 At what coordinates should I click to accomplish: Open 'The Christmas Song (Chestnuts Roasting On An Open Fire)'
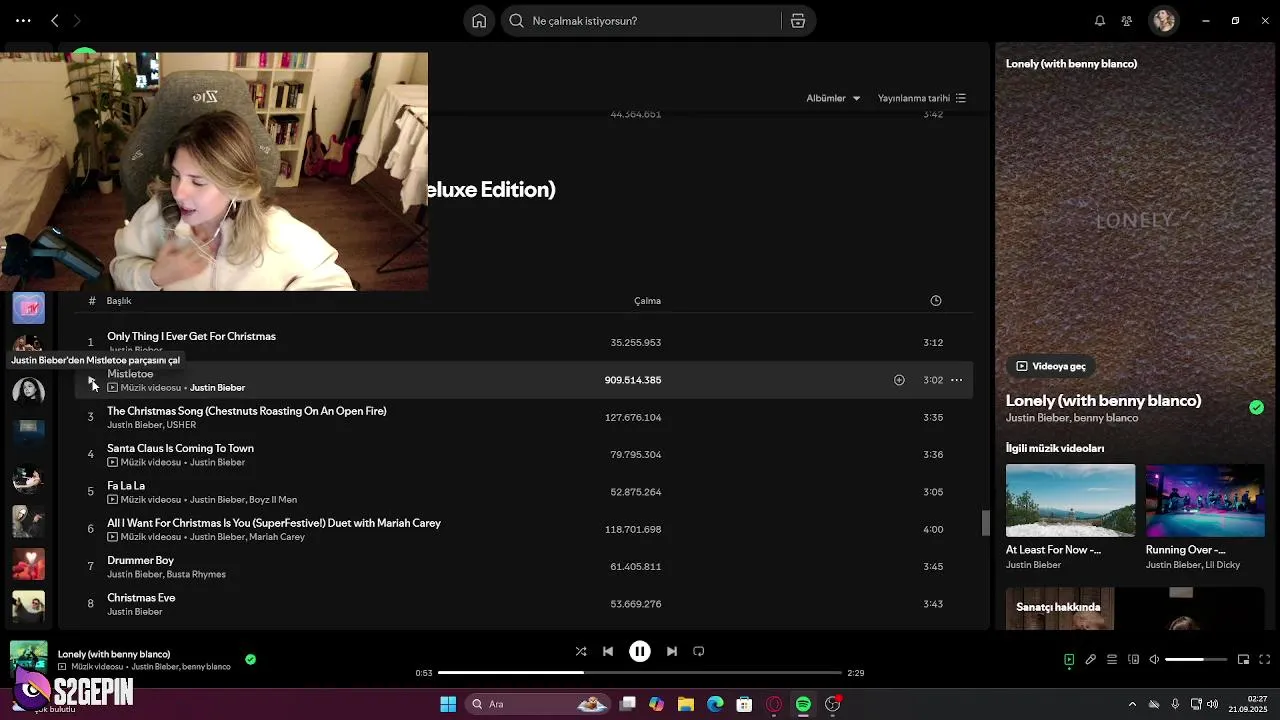[x=247, y=411]
